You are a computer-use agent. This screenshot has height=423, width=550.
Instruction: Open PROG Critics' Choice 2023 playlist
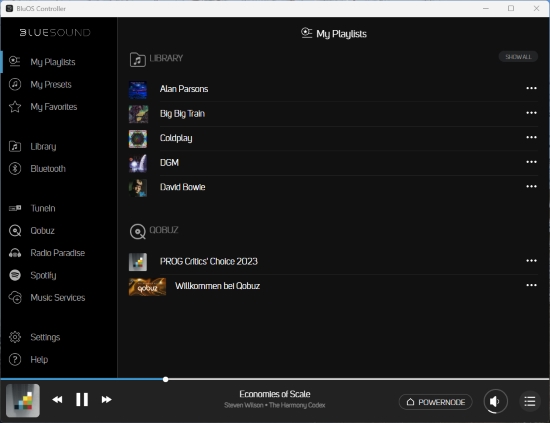pos(209,261)
